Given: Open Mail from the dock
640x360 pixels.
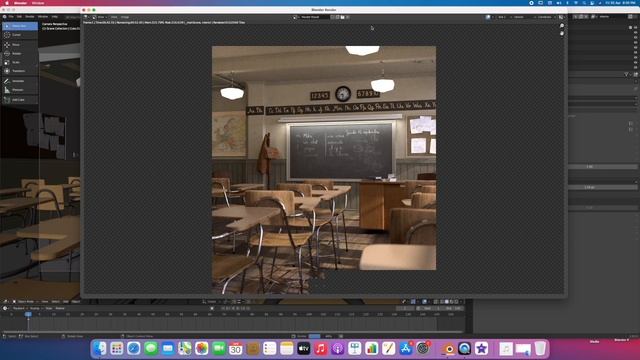Looking at the screenshot, I should [x=168, y=349].
